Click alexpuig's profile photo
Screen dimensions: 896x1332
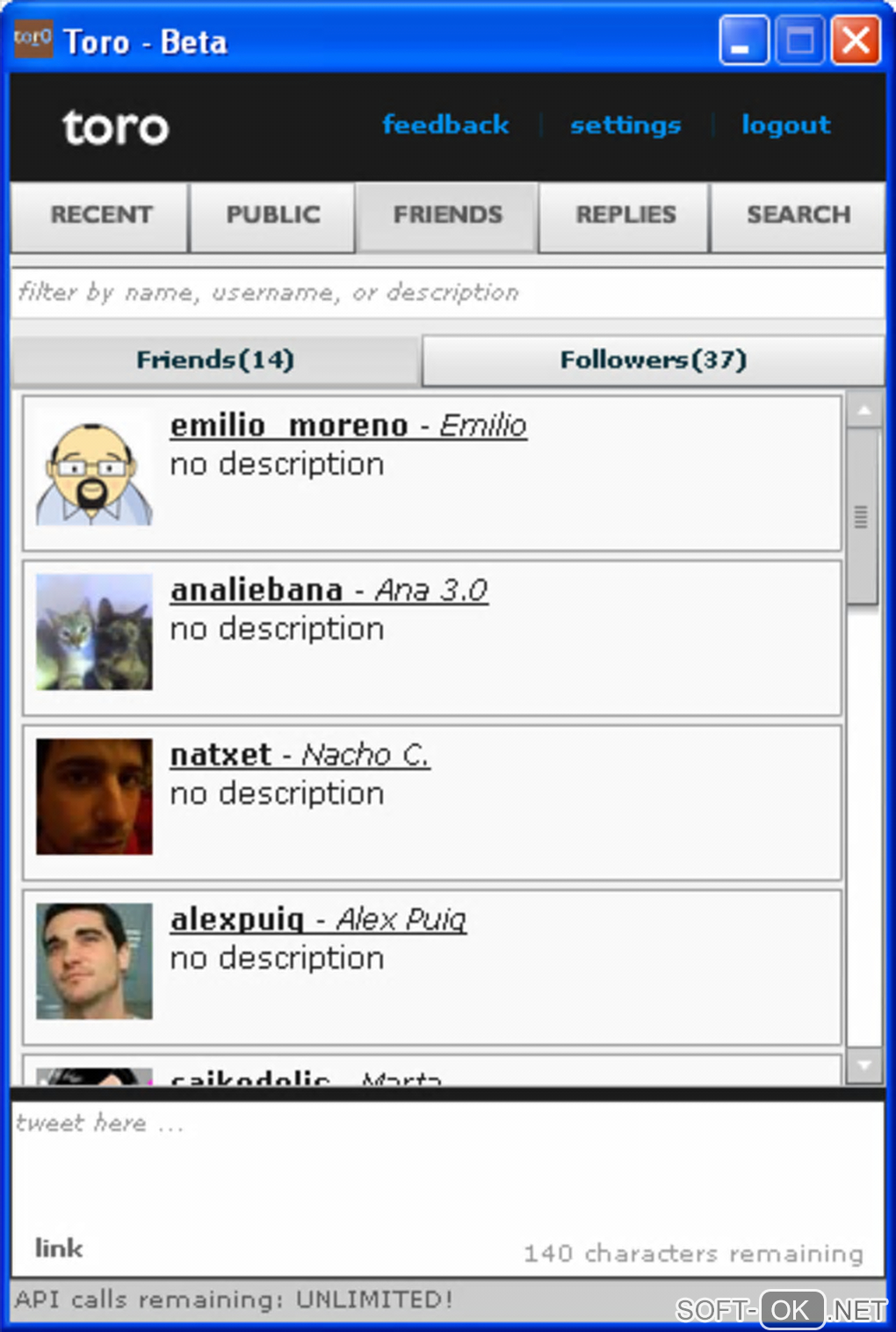(94, 961)
